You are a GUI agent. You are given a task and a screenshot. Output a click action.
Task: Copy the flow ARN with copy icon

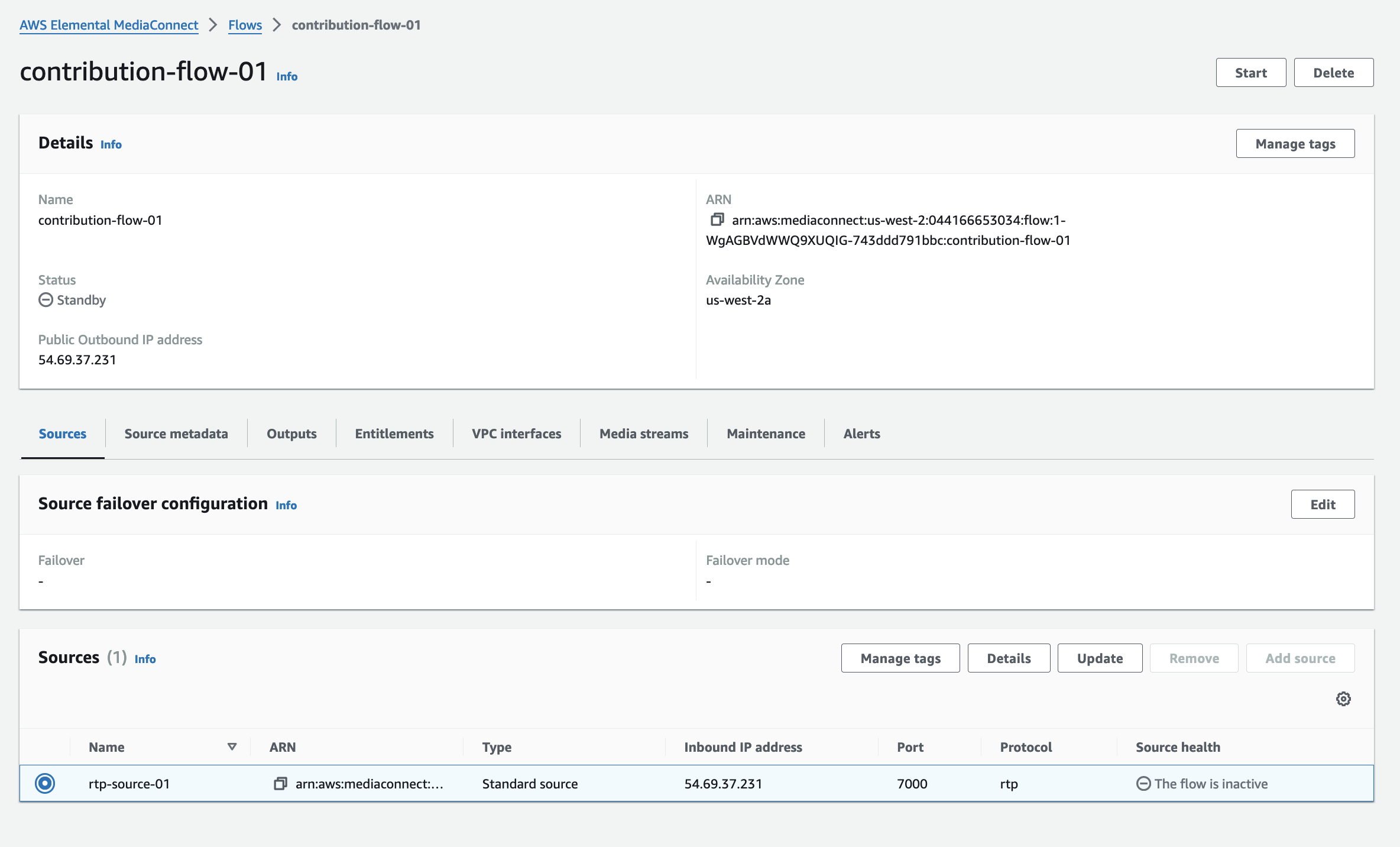717,220
